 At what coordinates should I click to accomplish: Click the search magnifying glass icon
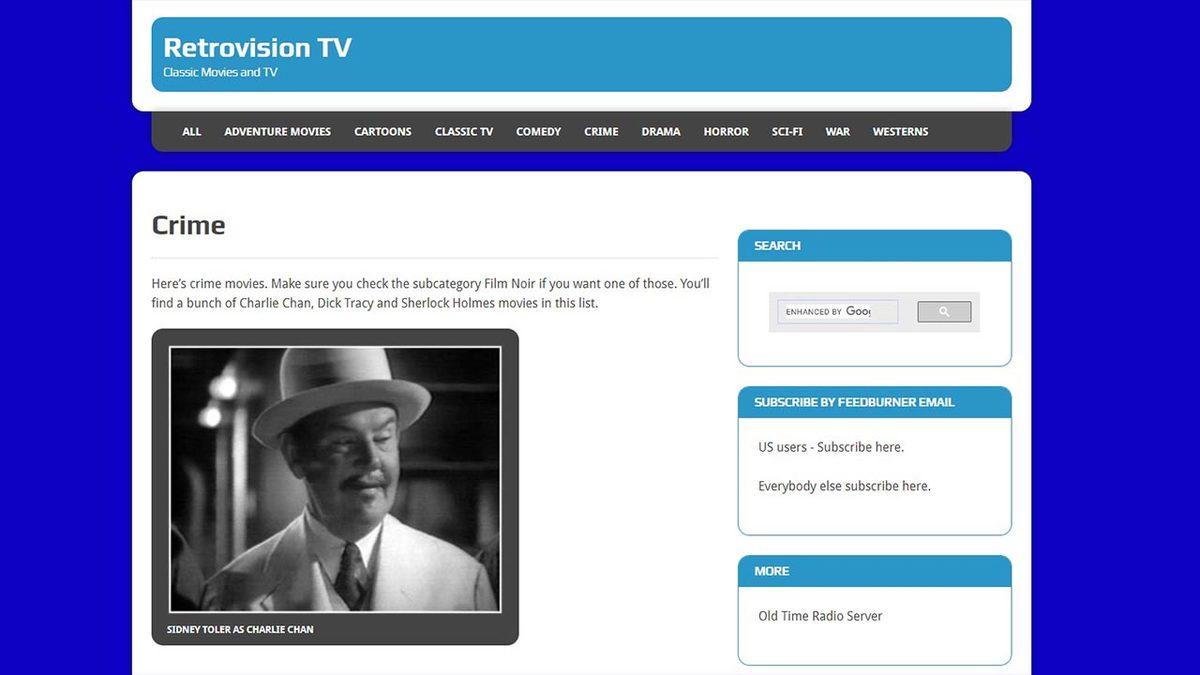tap(943, 311)
